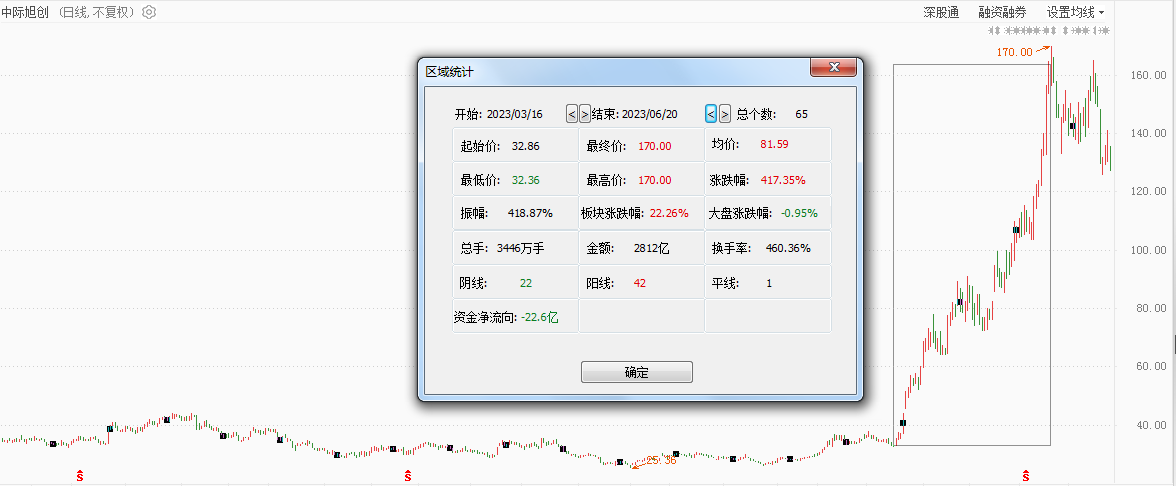
Task: Move end date 2023/06/20 later with right arrow
Action: 725,114
